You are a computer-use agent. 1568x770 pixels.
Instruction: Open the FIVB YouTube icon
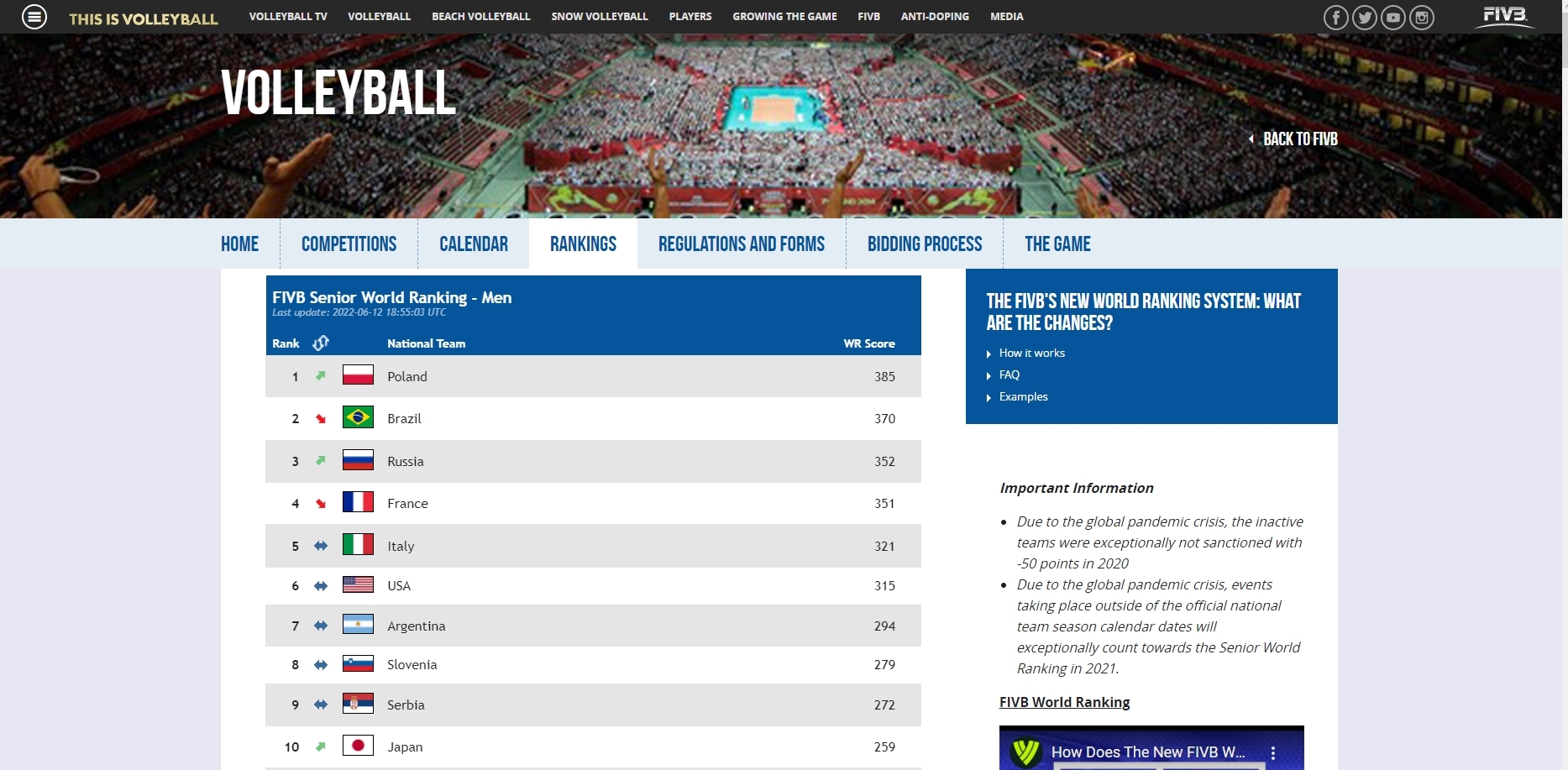1392,18
